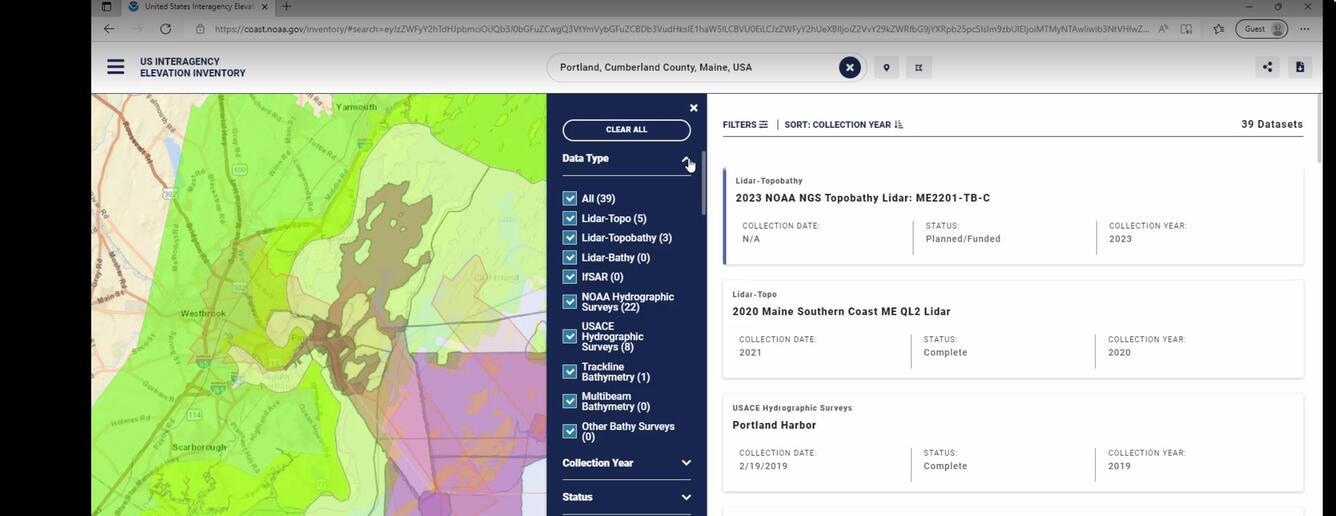Download the dataset results report
Viewport: 1336px width, 516px height.
click(x=1300, y=67)
